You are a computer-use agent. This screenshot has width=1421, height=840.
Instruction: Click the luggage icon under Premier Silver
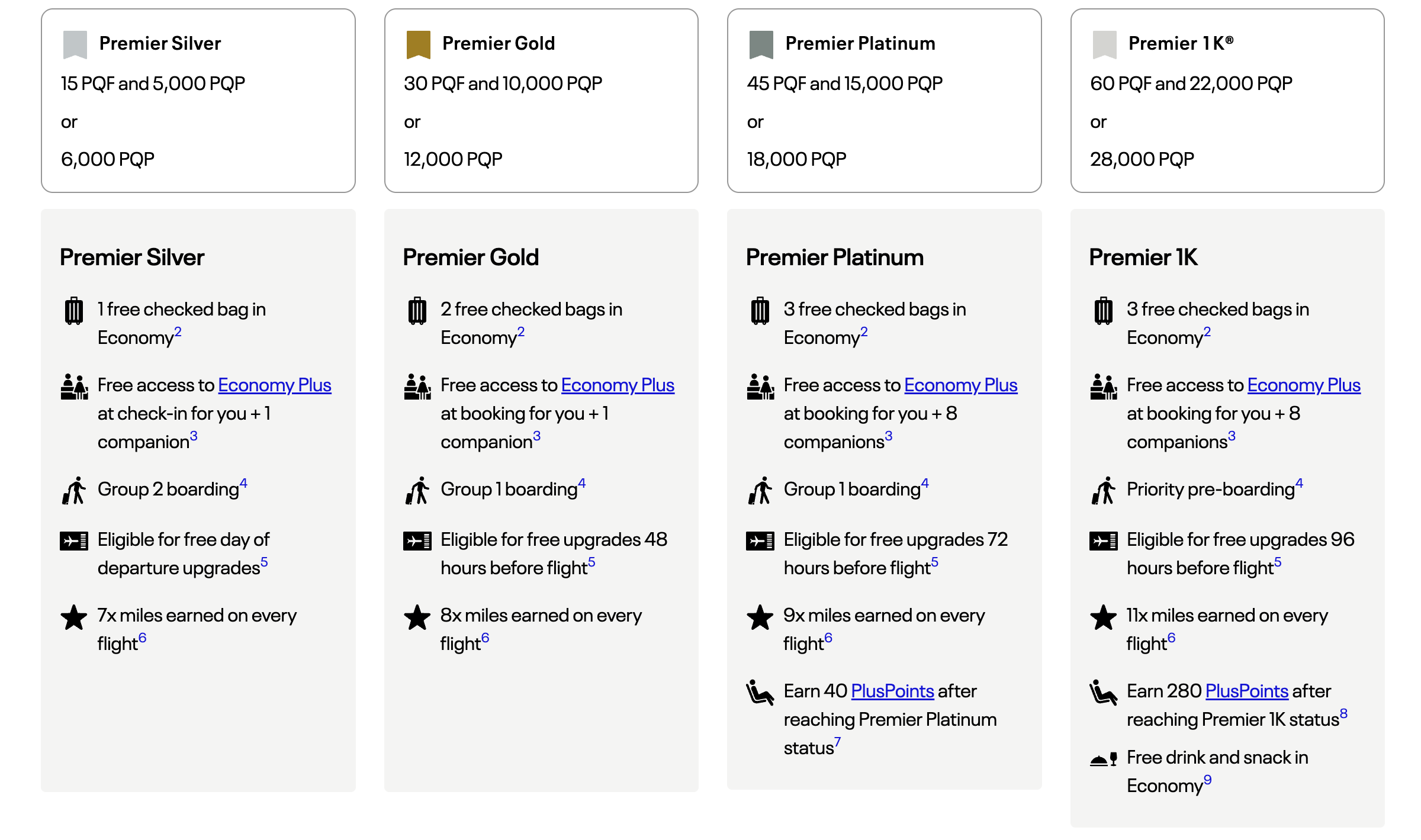pos(74,311)
